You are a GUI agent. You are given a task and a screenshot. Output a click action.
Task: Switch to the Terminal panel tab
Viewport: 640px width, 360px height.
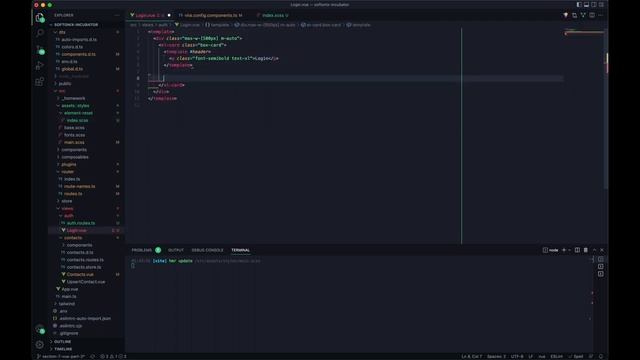coord(240,250)
